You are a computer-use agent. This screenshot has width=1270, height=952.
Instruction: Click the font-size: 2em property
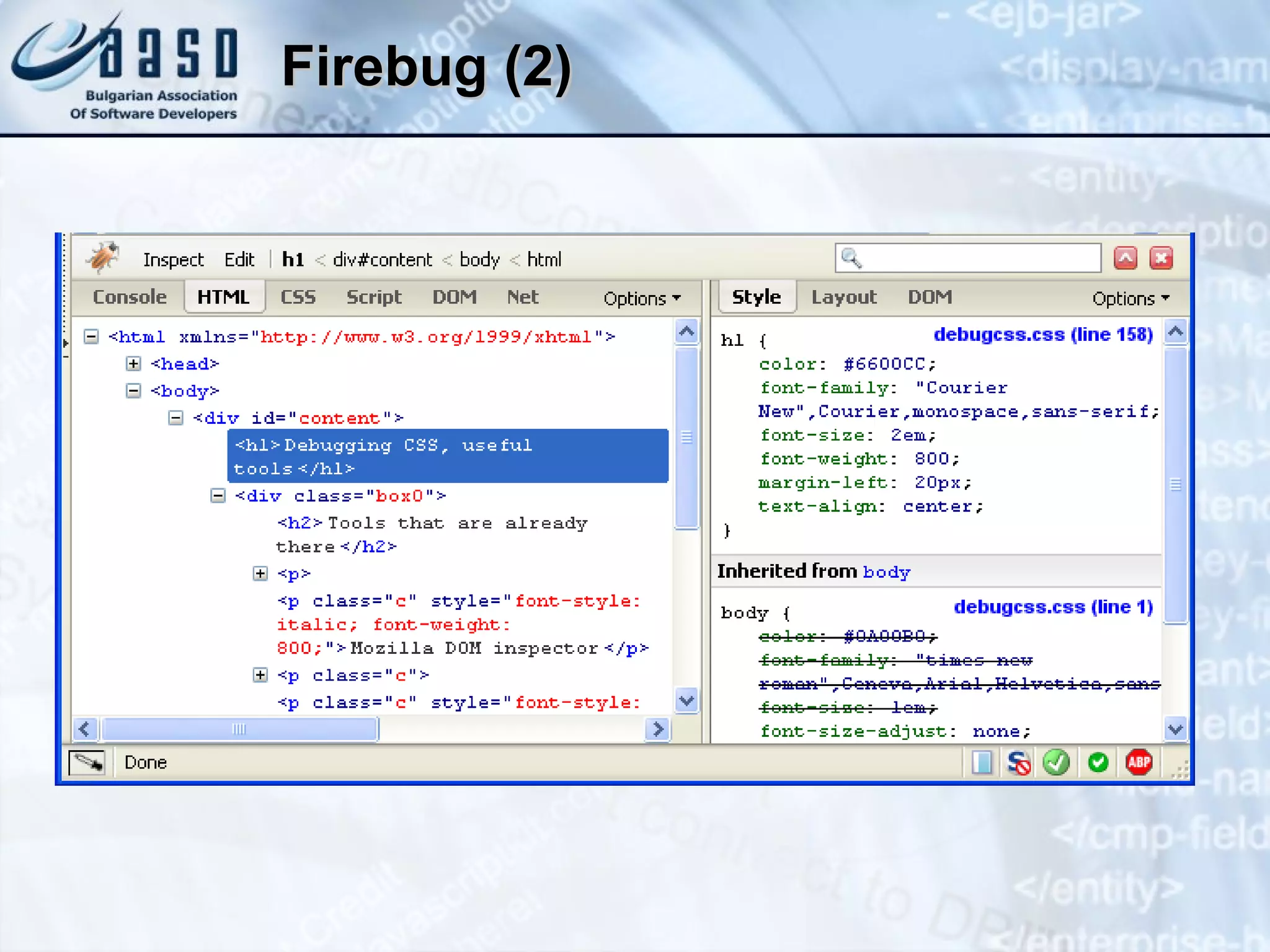pyautogui.click(x=848, y=435)
